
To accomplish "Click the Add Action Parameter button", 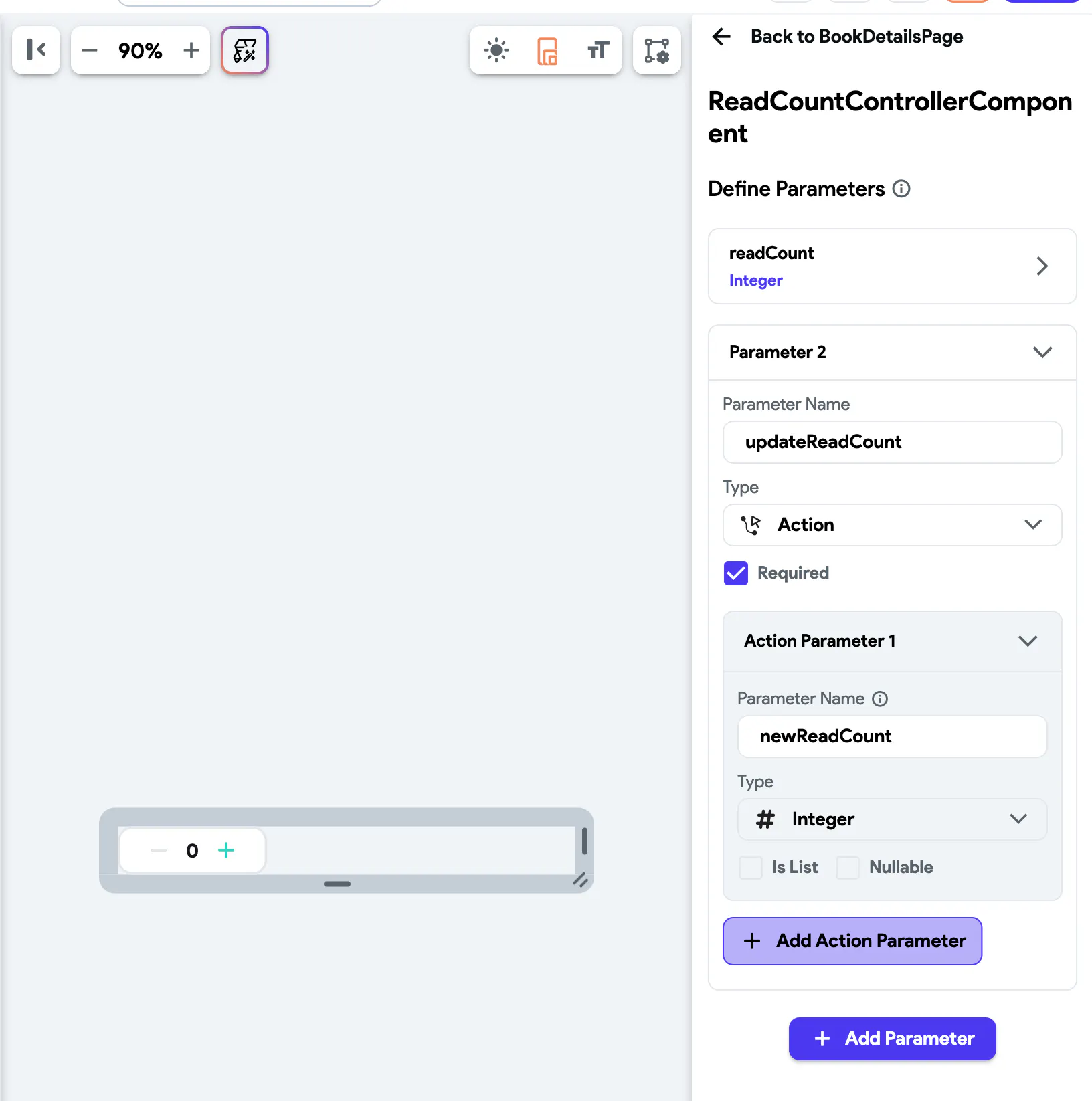I will point(852,941).
